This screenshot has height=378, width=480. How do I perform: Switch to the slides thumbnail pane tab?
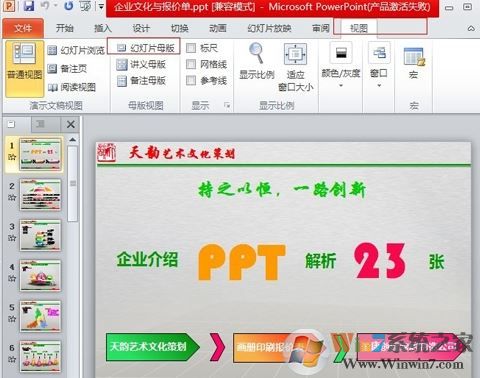[x=12, y=125]
